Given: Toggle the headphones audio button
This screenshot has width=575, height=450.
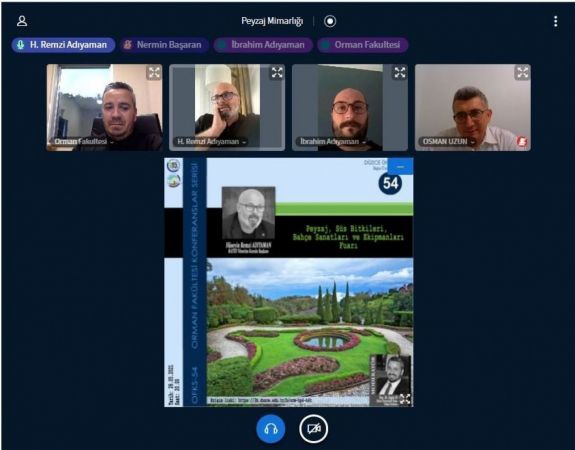Looking at the screenshot, I should [x=271, y=428].
